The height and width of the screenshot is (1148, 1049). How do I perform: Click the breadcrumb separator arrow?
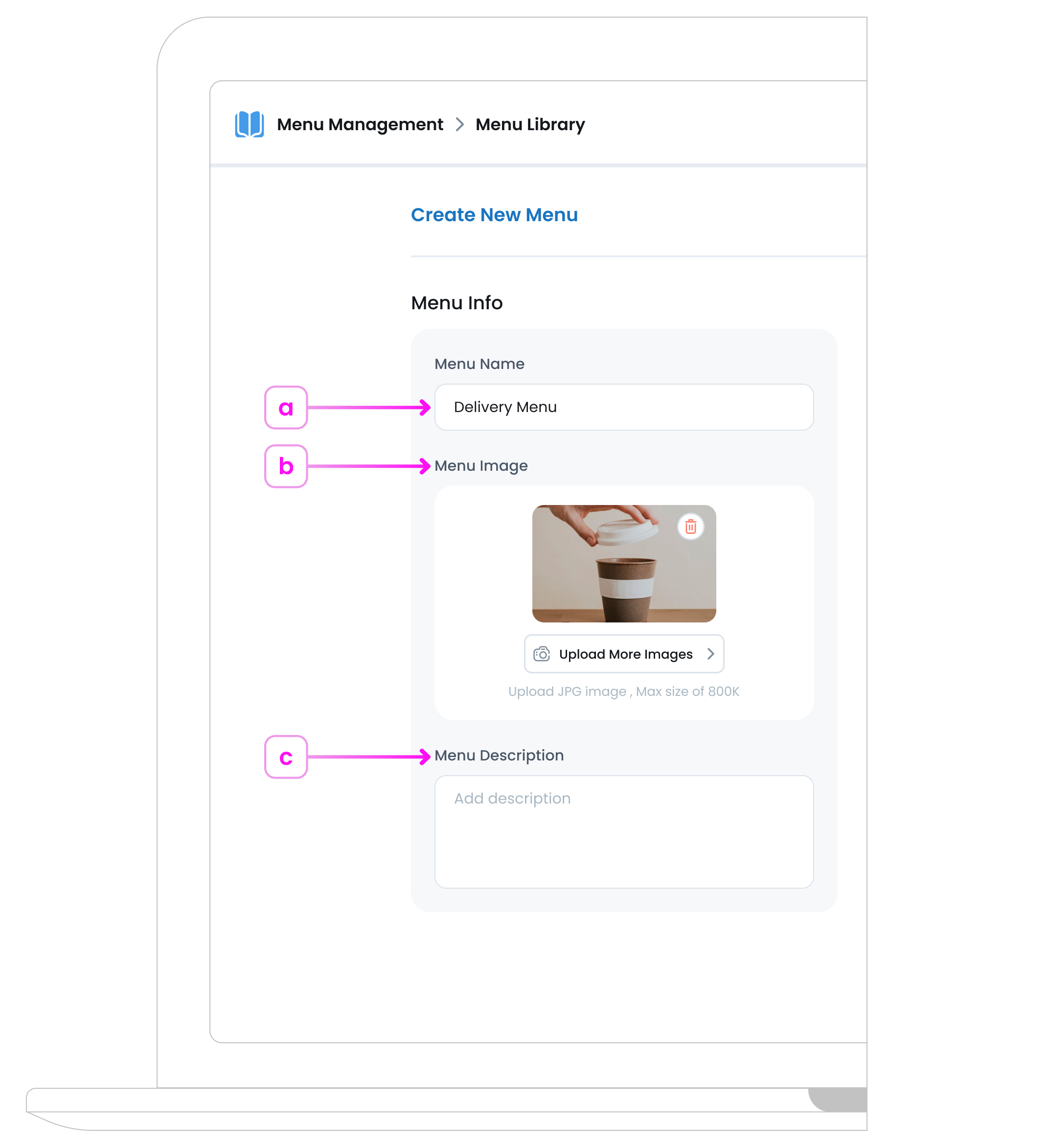[x=459, y=124]
